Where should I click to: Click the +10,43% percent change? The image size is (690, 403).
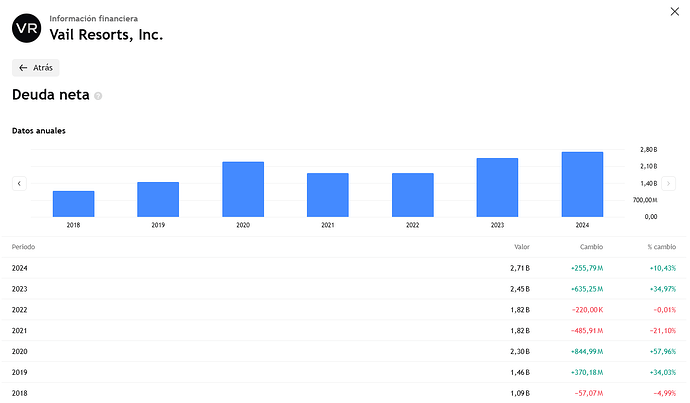pyautogui.click(x=663, y=268)
